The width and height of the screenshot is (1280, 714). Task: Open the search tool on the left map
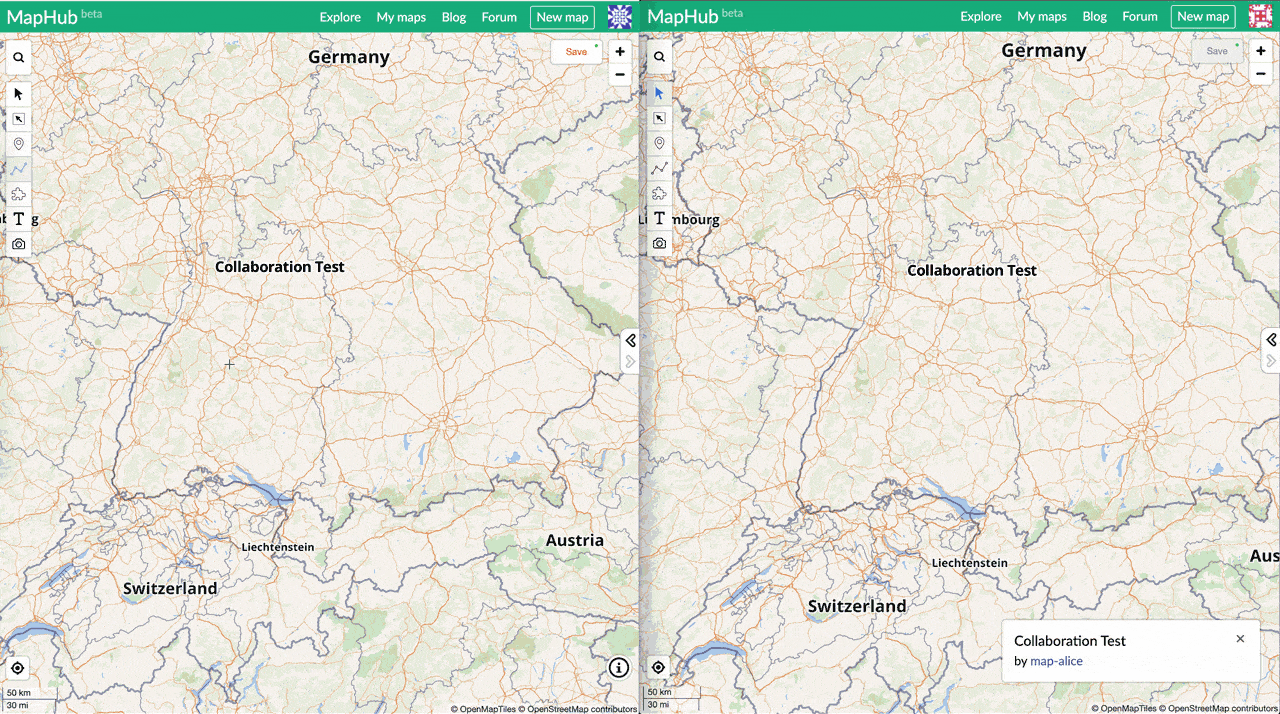tap(18, 57)
